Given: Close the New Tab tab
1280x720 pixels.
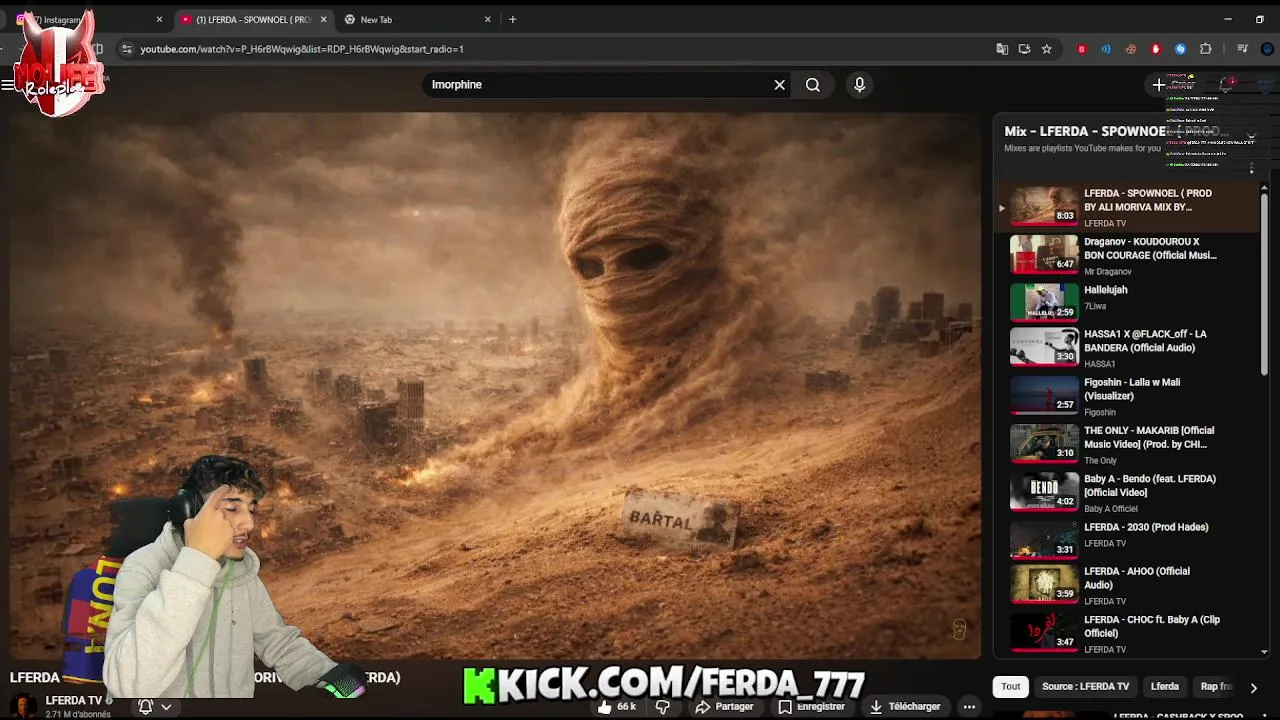Looking at the screenshot, I should pyautogui.click(x=488, y=19).
